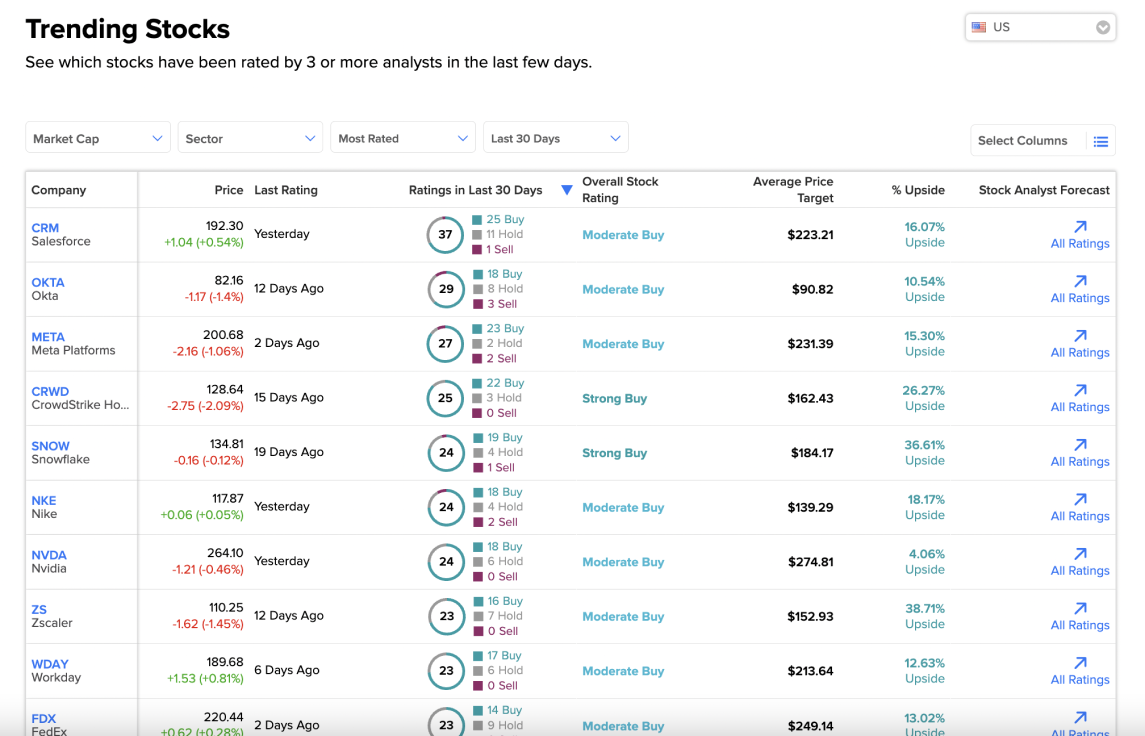Sort by the Company column header

58,190
